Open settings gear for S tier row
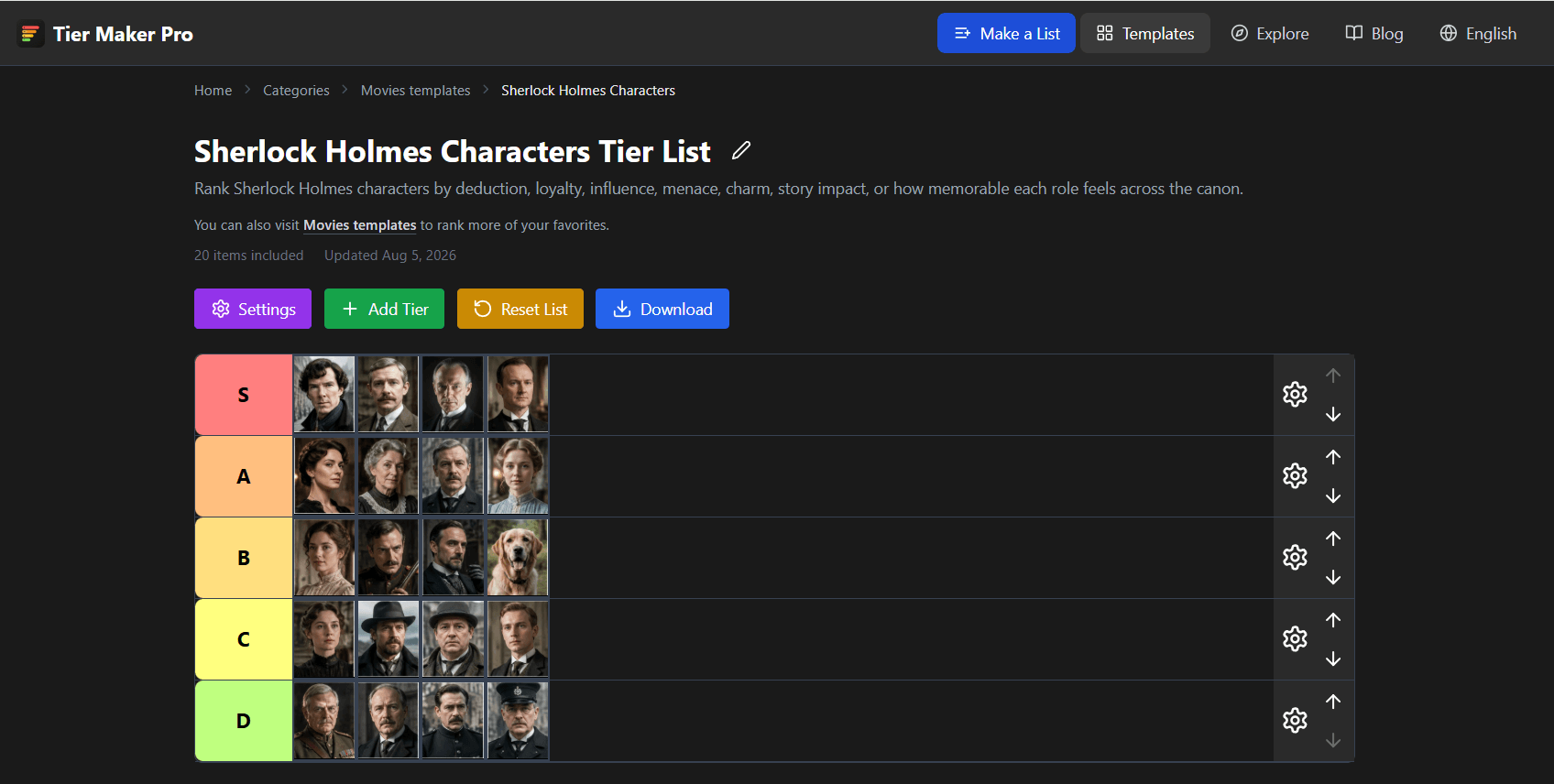Image resolution: width=1554 pixels, height=784 pixels. [1295, 395]
